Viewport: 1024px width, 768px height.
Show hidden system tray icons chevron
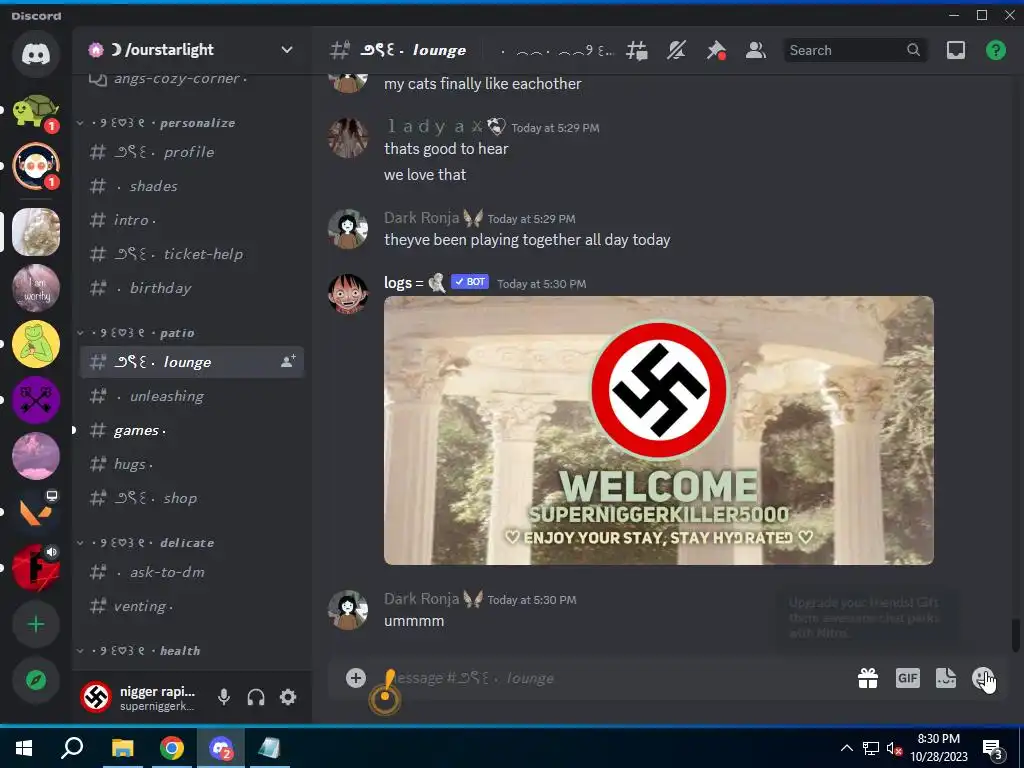[x=846, y=748]
